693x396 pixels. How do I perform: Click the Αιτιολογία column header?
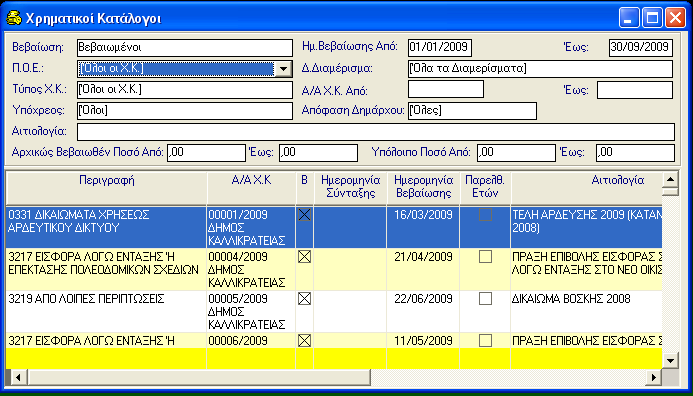586,188
